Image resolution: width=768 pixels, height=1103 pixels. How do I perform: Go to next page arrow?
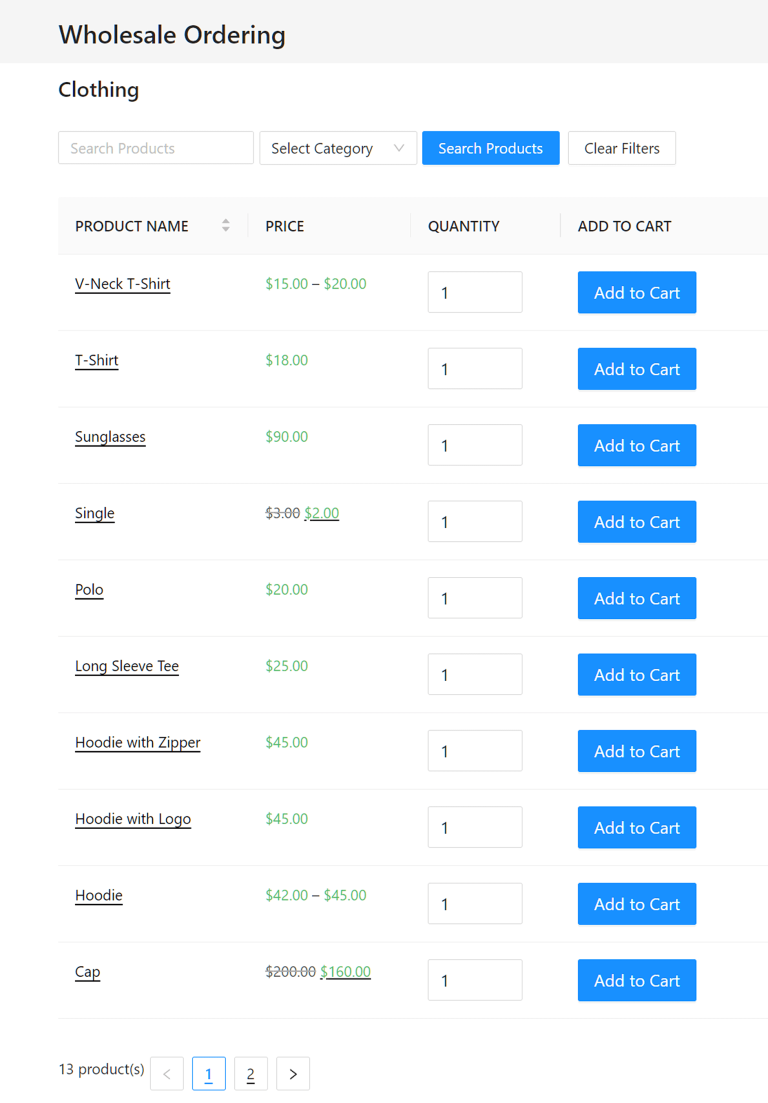[293, 1074]
